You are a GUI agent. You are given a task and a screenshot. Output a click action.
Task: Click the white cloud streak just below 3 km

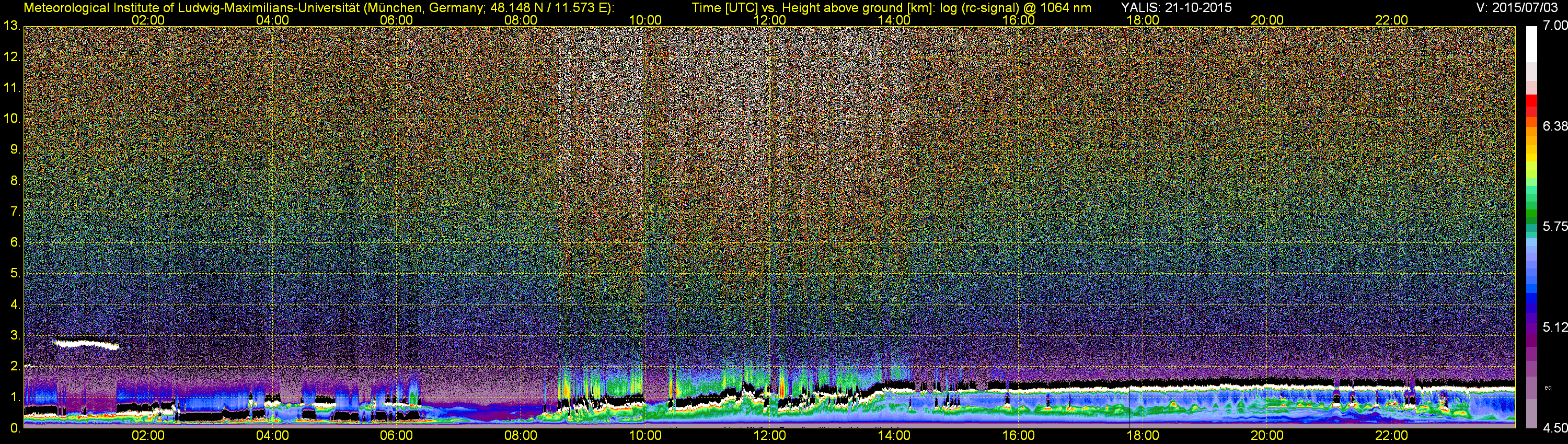pyautogui.click(x=87, y=344)
